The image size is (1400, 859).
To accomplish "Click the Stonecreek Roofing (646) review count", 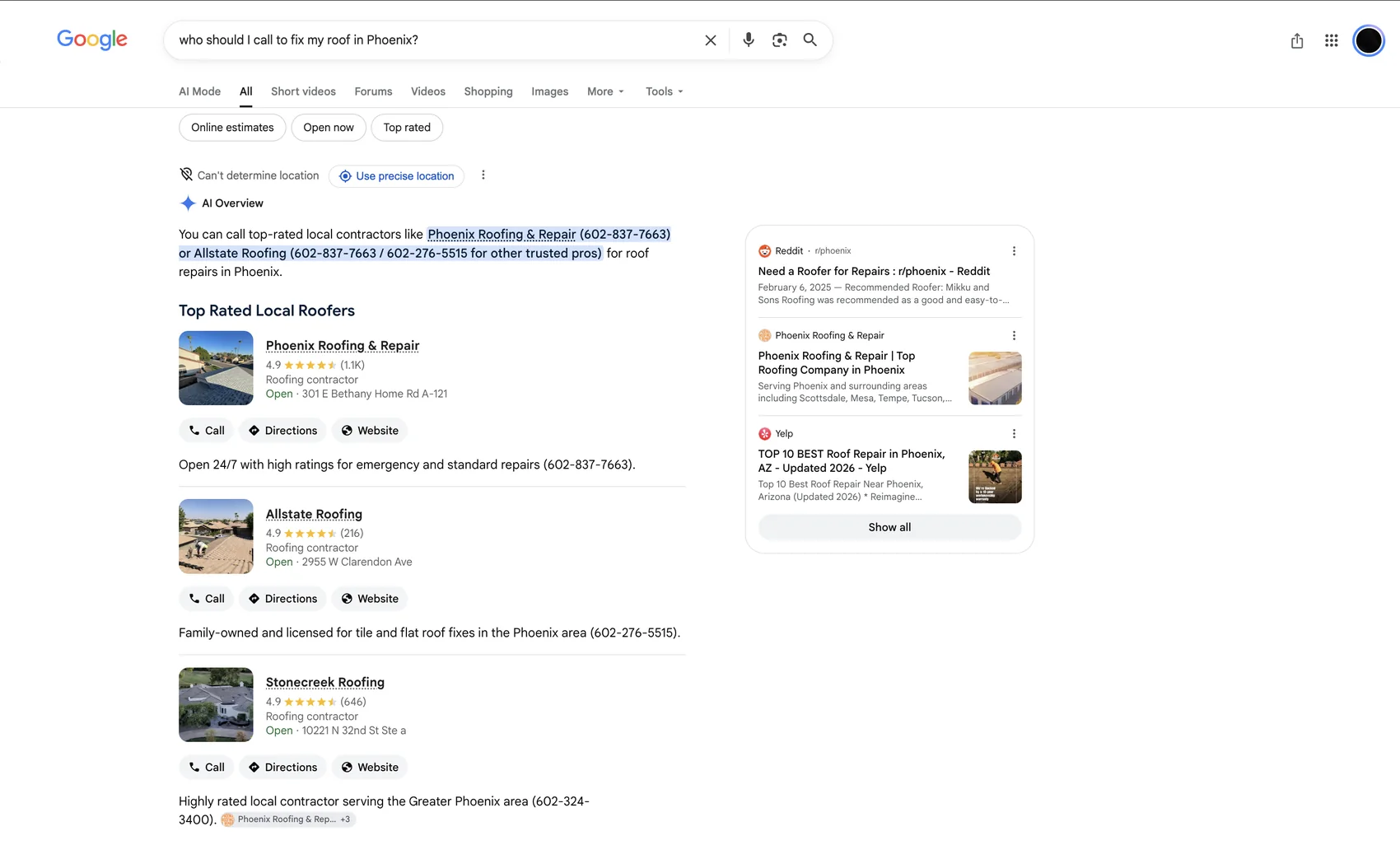I will click(353, 702).
